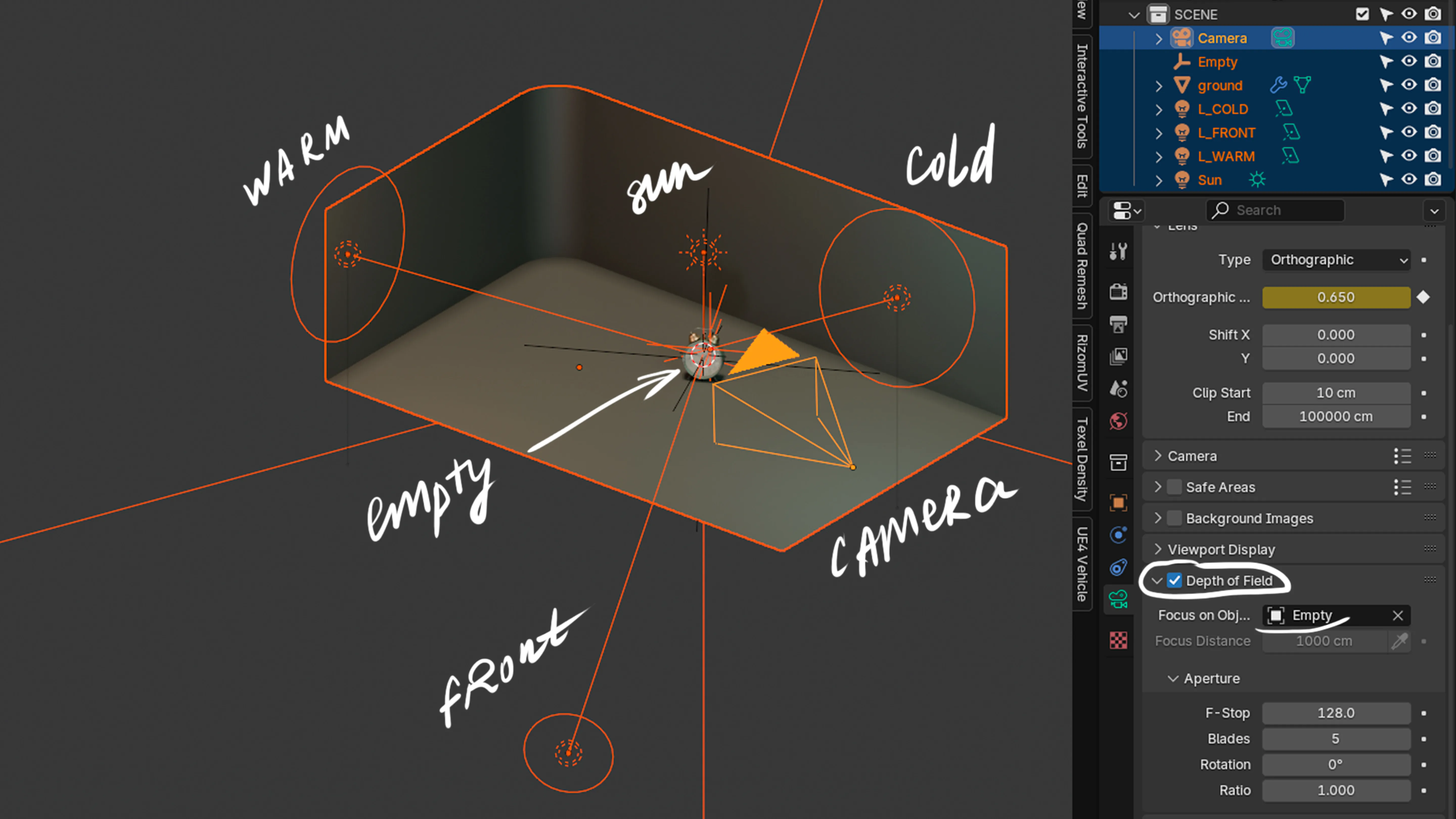The height and width of the screenshot is (819, 1456).
Task: Open the View Layer properties tab icon
Action: pyautogui.click(x=1118, y=356)
